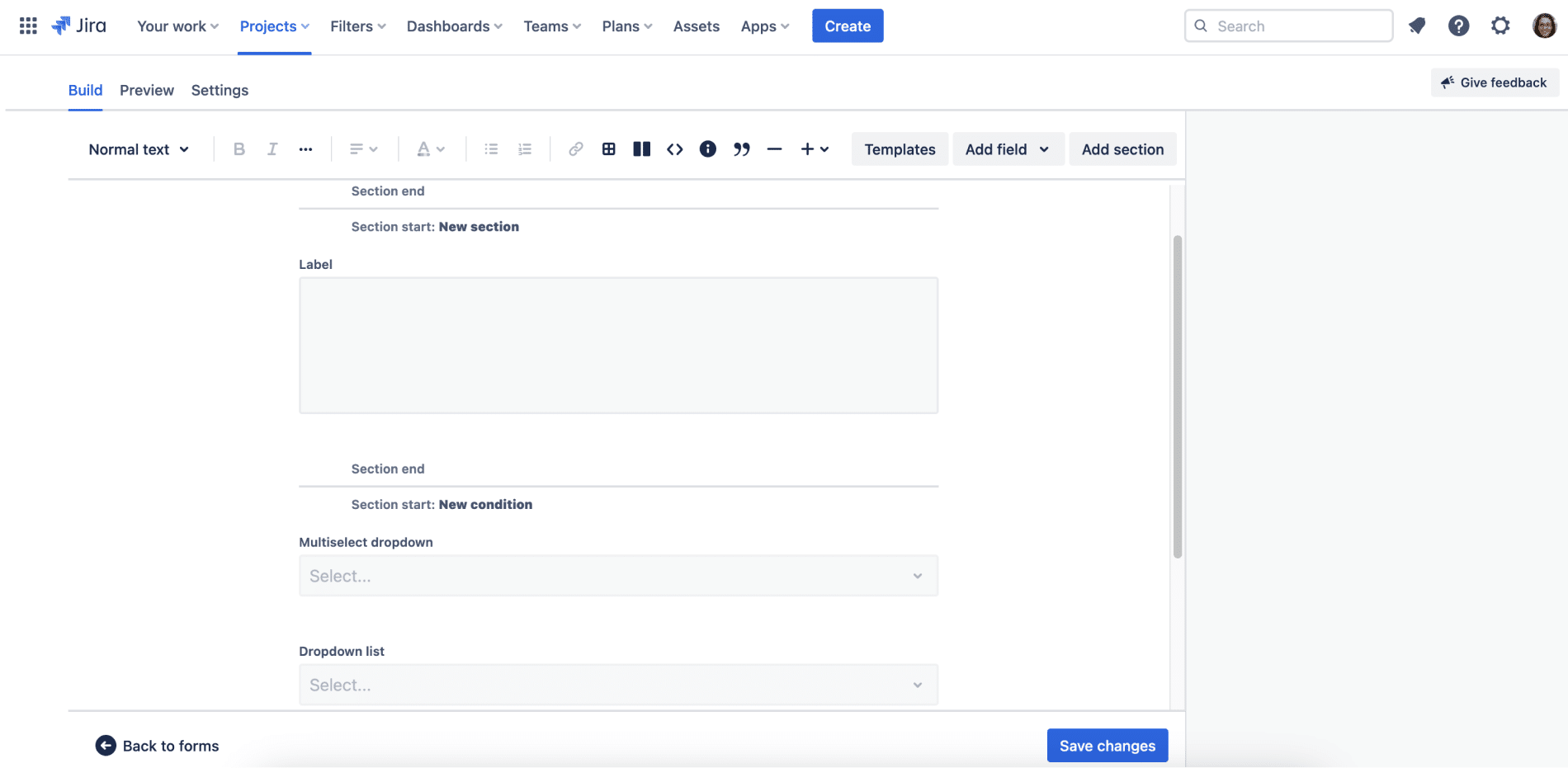Click inside the Label text area
This screenshot has height=768, width=1568.
pyautogui.click(x=618, y=345)
